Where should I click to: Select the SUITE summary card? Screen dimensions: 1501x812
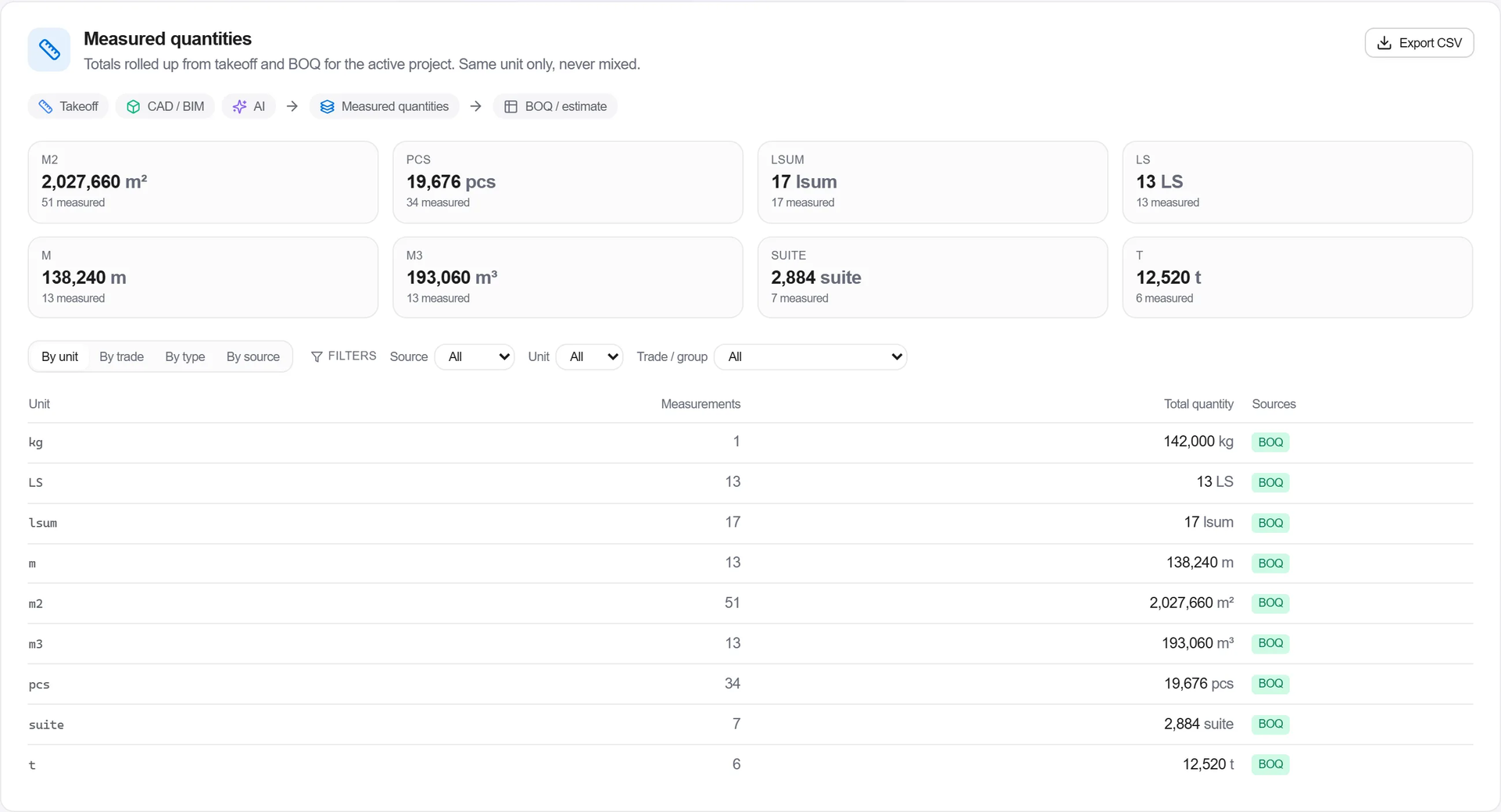point(933,277)
